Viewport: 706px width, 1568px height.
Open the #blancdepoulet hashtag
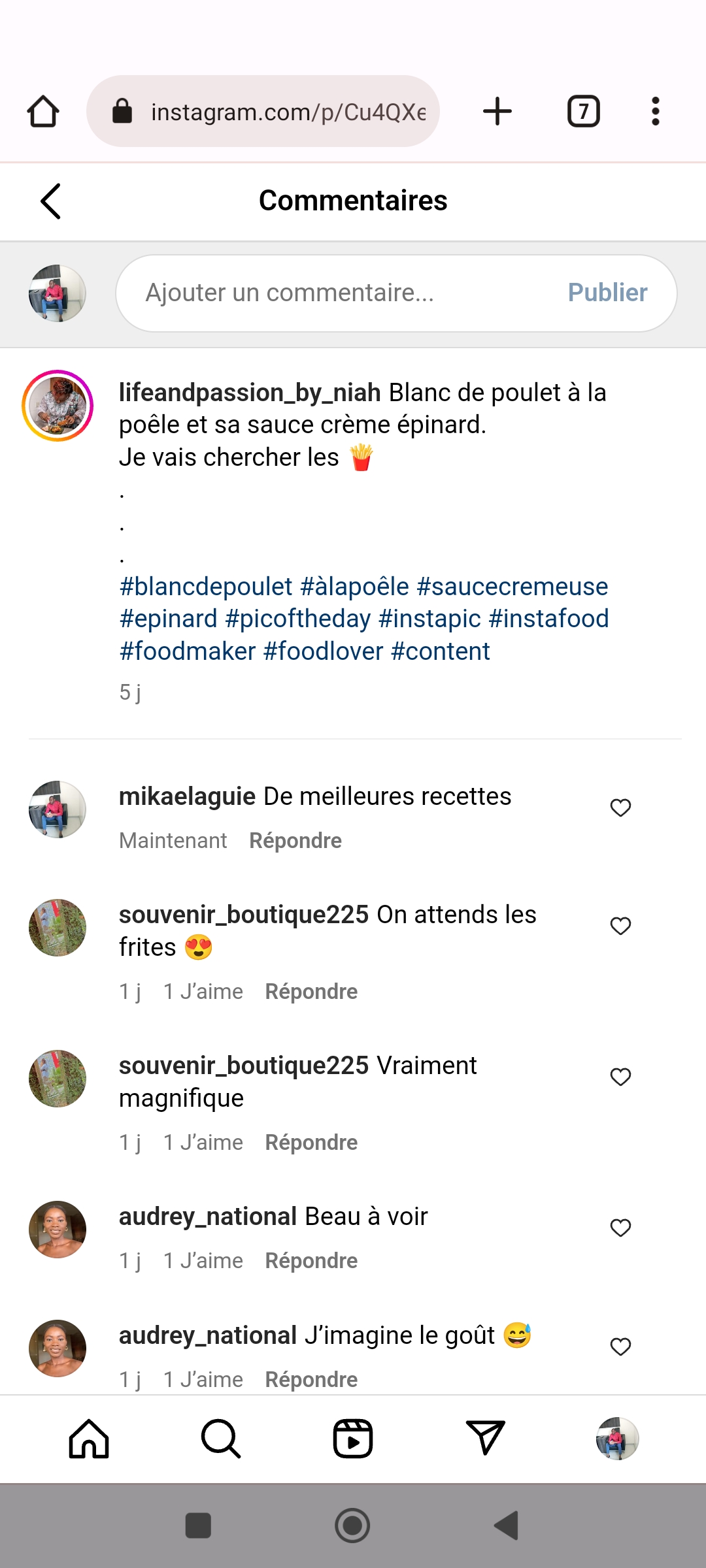point(206,587)
